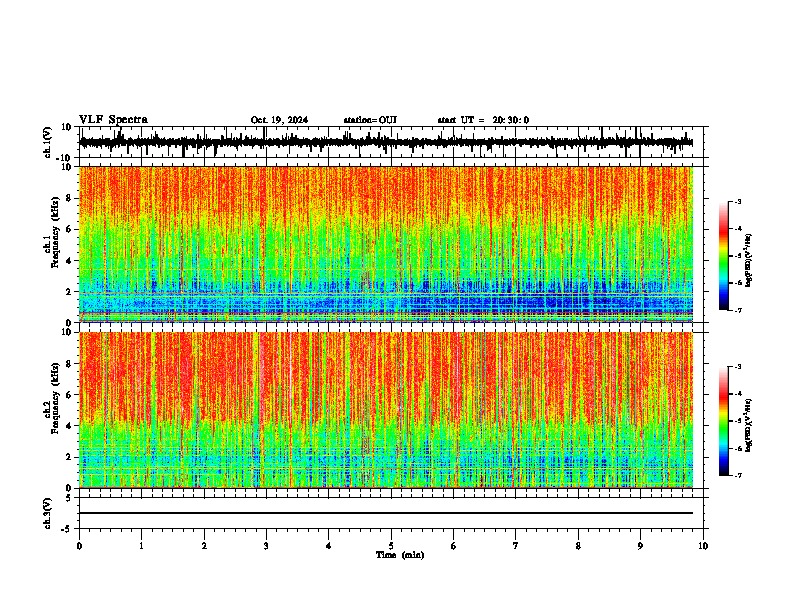Select the date text "Oct. 19, 2024"

(x=279, y=120)
